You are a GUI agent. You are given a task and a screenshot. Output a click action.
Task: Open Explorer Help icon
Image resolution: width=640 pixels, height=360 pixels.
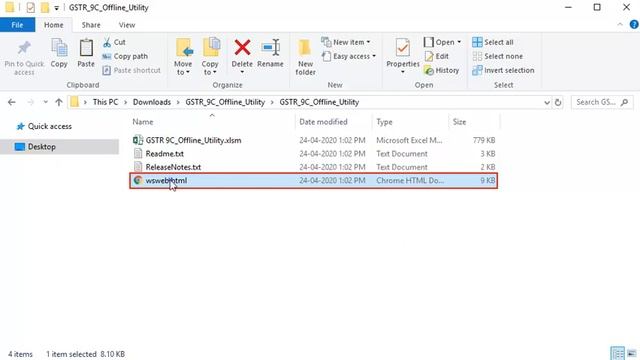click(634, 24)
